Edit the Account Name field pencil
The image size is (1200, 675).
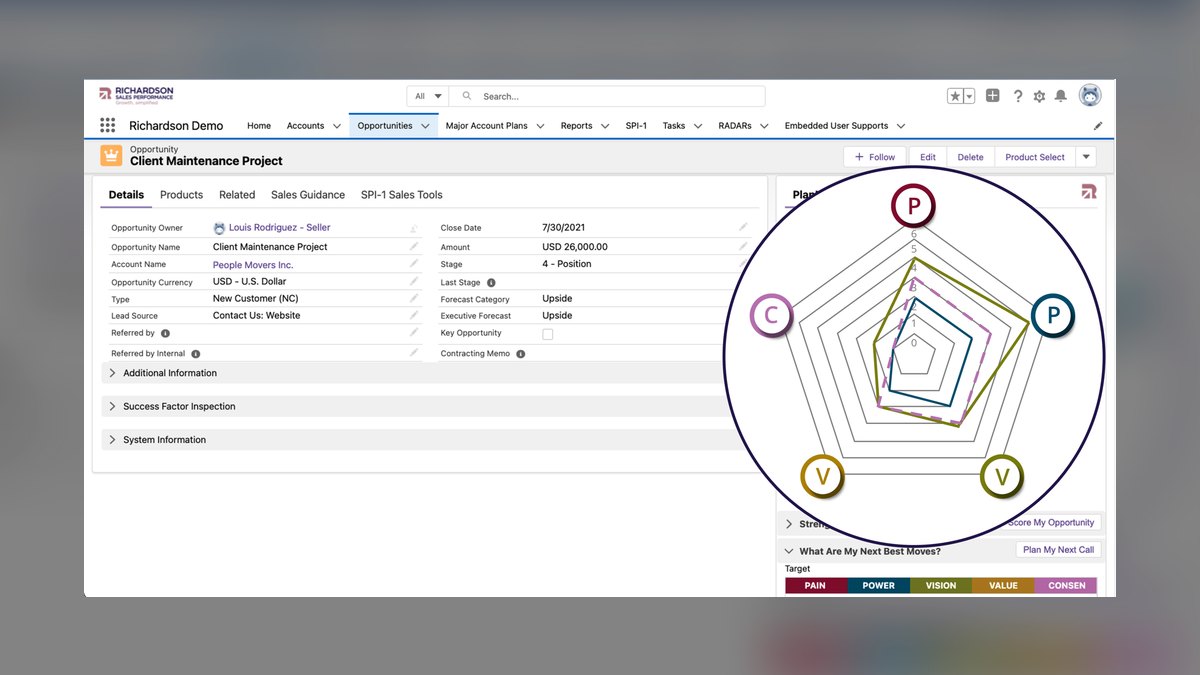coord(414,264)
